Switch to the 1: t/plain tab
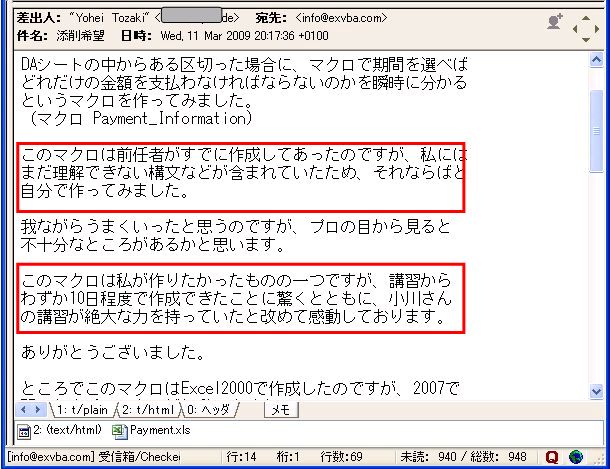 [x=82, y=410]
